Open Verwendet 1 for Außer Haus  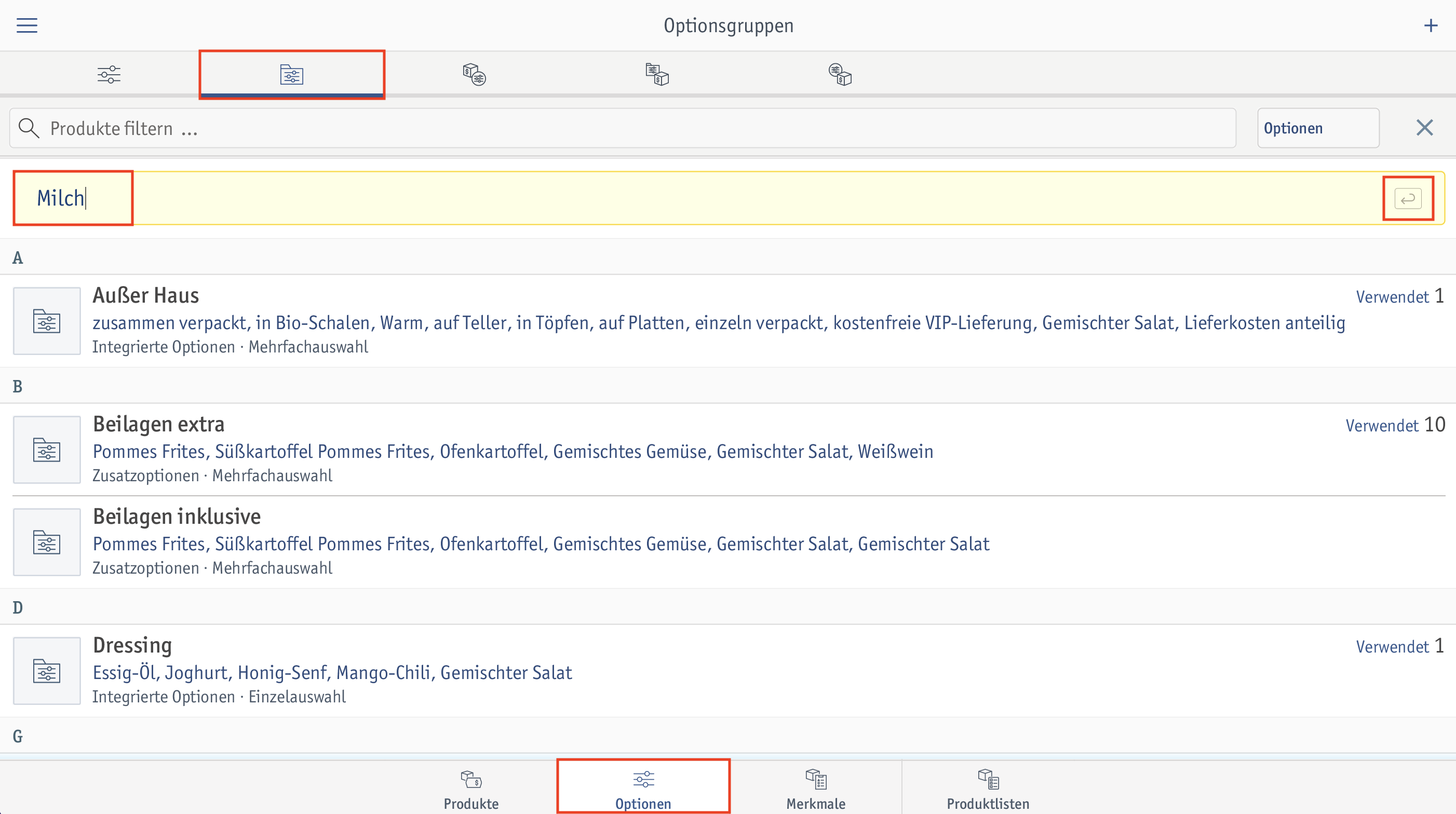tap(1399, 296)
